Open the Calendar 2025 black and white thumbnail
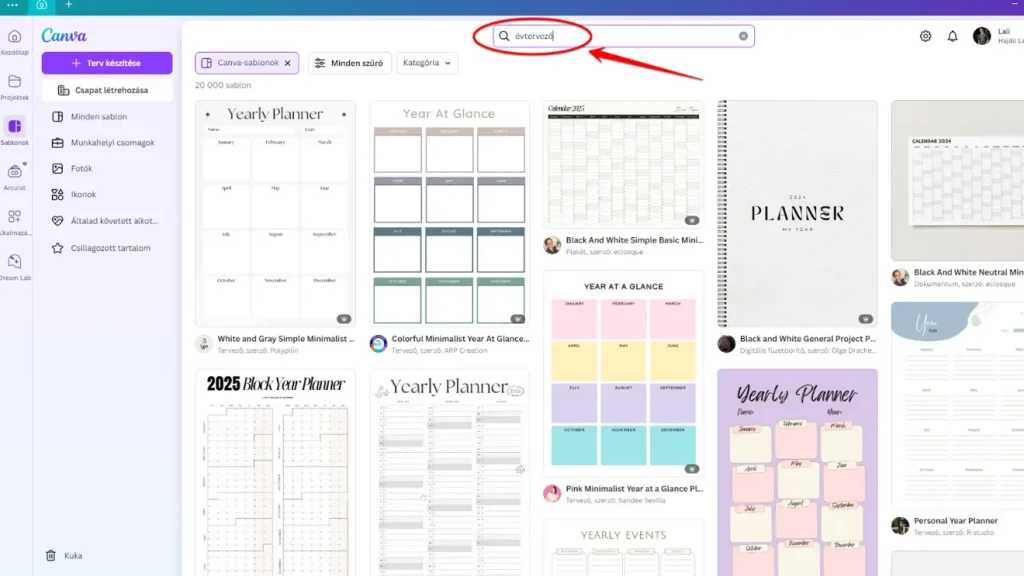 click(x=623, y=164)
